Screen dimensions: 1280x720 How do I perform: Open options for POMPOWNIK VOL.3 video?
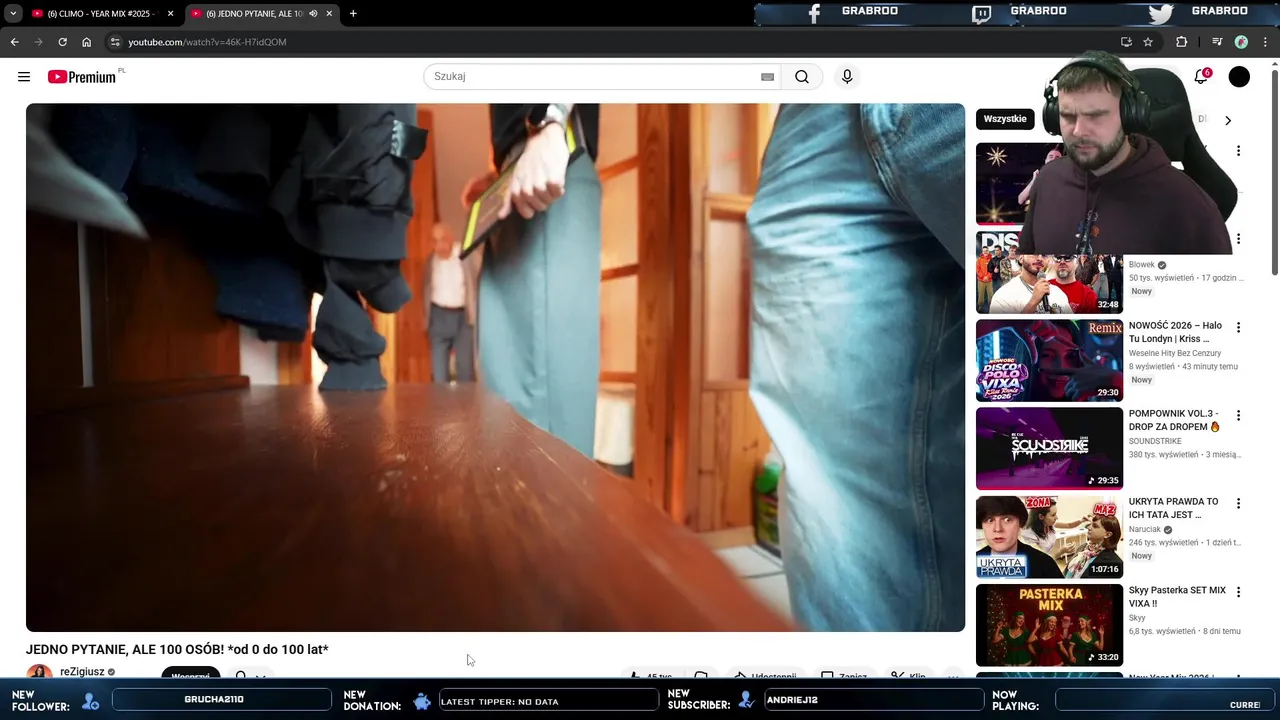(x=1238, y=415)
